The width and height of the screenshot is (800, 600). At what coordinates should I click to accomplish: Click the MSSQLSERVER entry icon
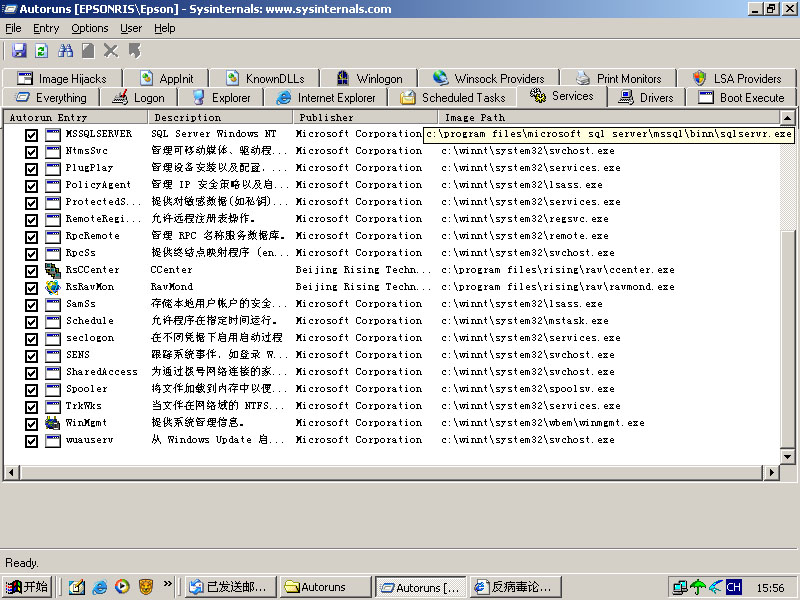[x=53, y=135]
